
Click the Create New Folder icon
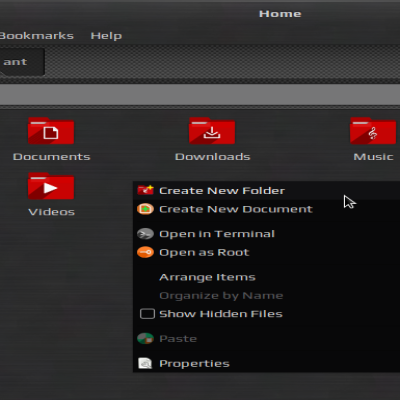(x=145, y=190)
